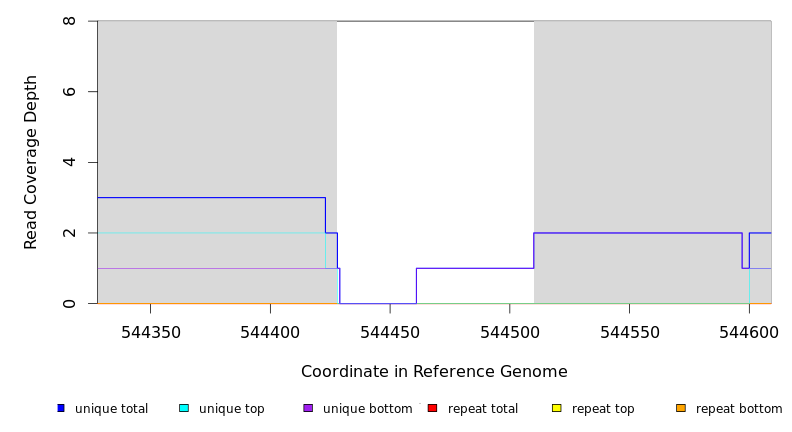This screenshot has width=792, height=432.
Task: Click the "Read Coverage Depth" axis title
Action: click(x=32, y=162)
